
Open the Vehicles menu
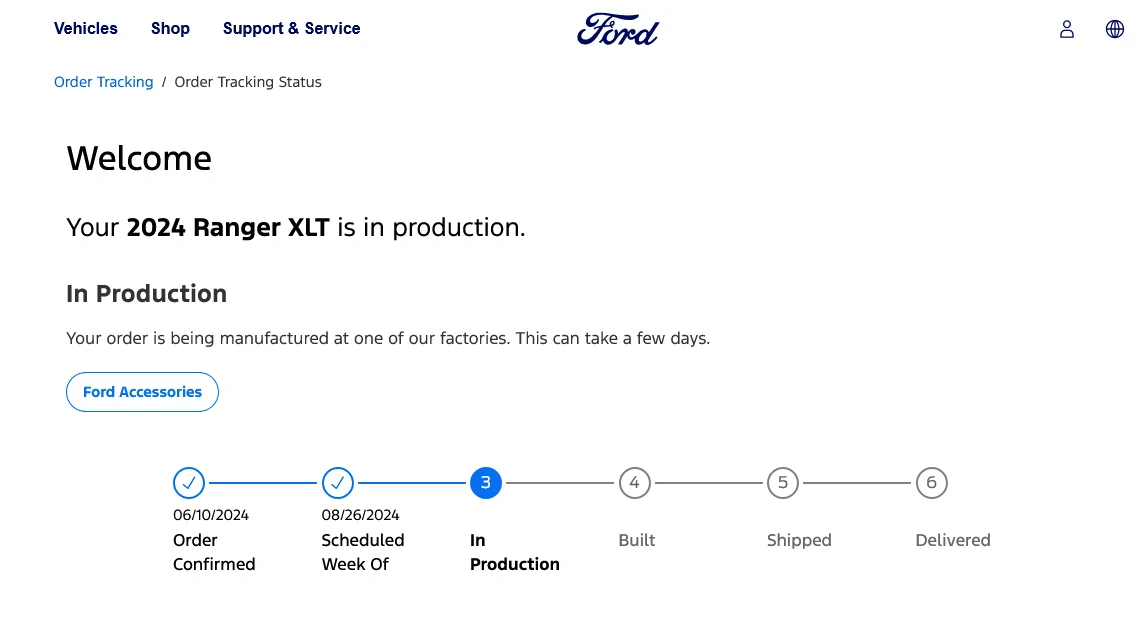(86, 29)
